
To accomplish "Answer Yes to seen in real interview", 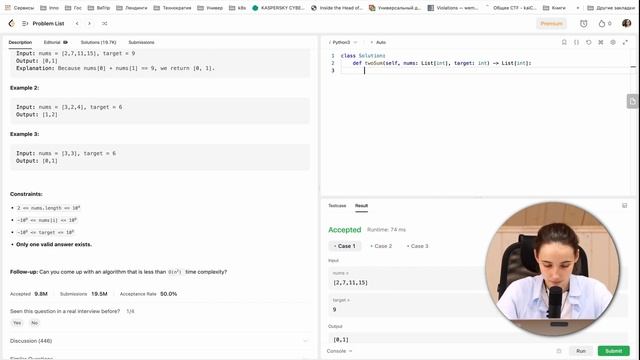I will 17,323.
